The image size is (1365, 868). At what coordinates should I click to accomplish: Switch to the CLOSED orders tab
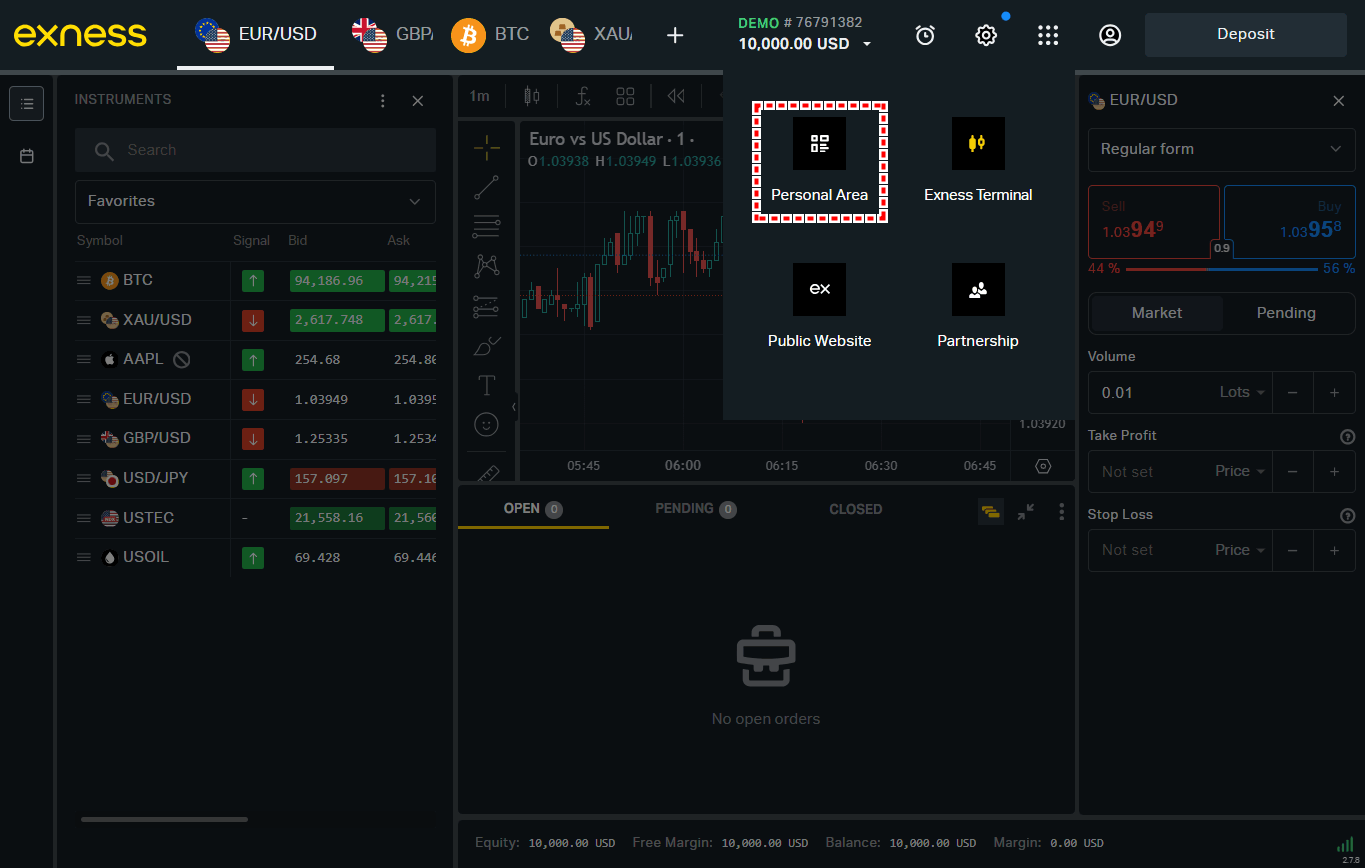click(x=856, y=509)
